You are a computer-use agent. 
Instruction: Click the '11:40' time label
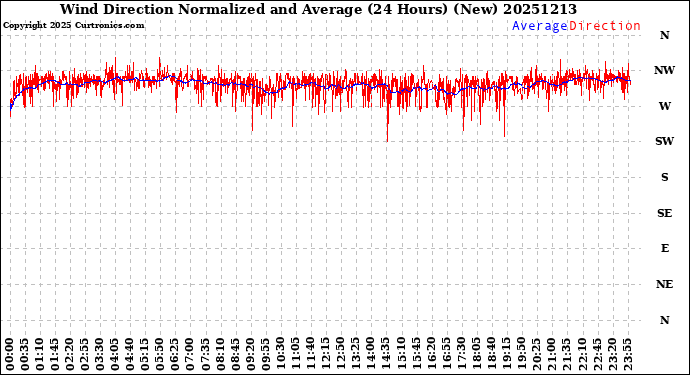coord(310,354)
